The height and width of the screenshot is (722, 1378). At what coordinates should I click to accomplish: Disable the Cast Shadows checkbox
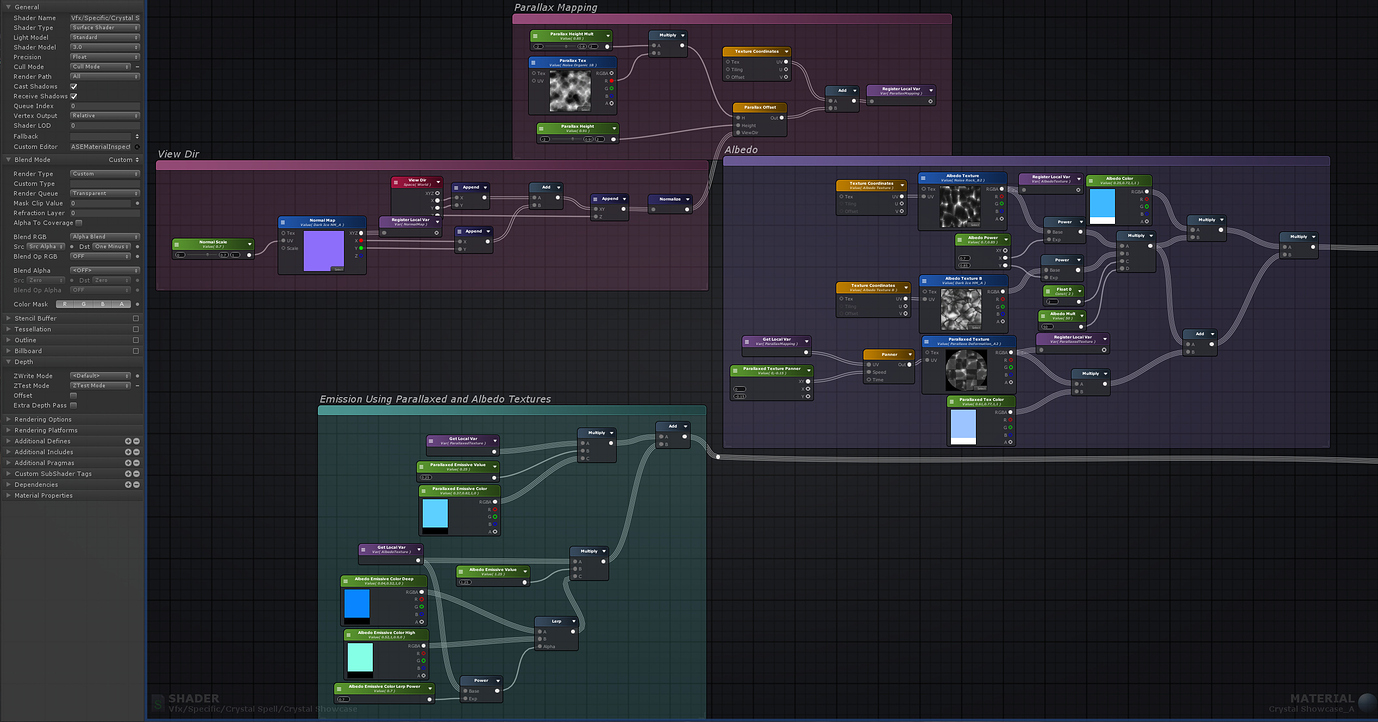[x=74, y=87]
